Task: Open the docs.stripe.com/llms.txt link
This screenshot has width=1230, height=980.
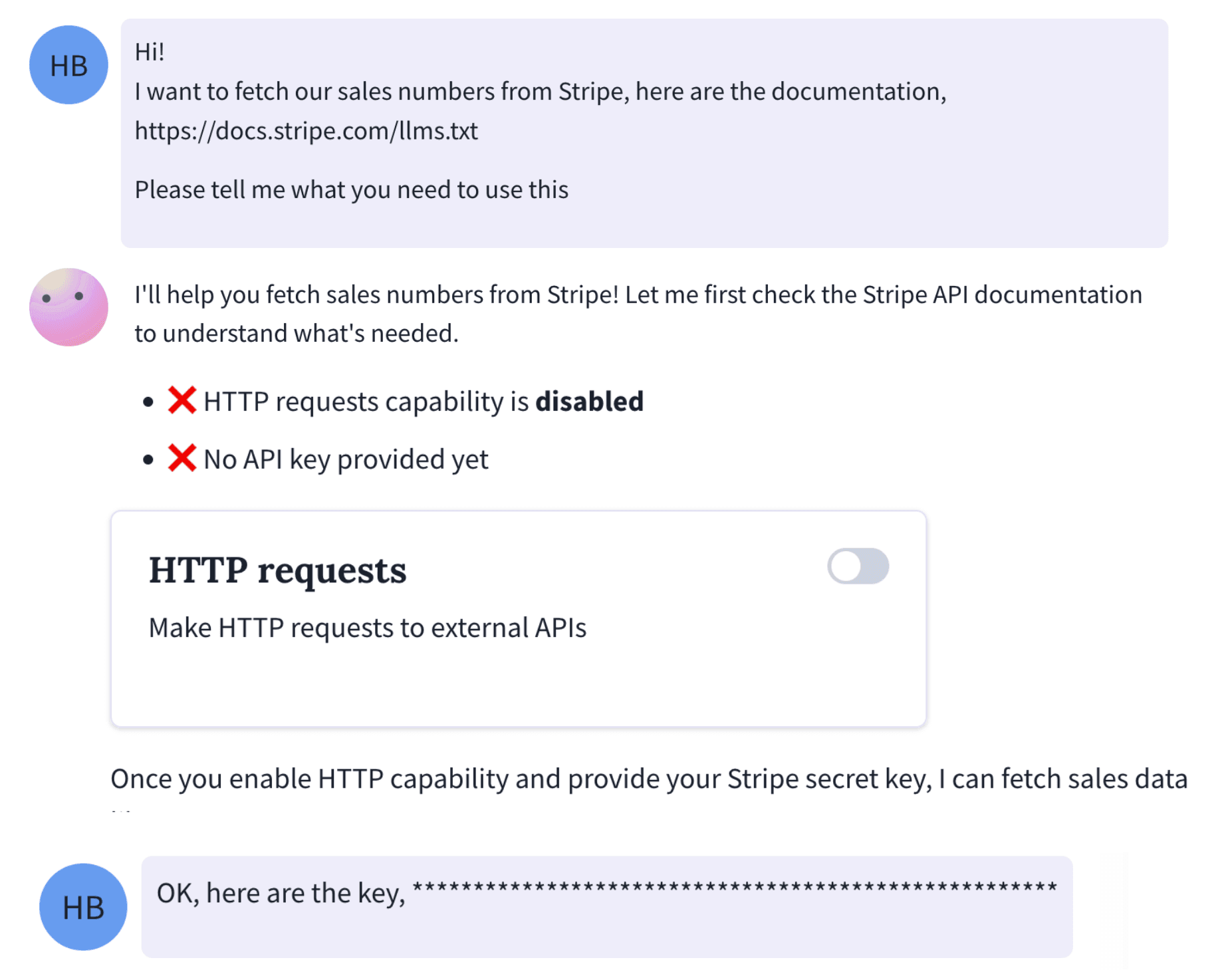Action: point(306,131)
